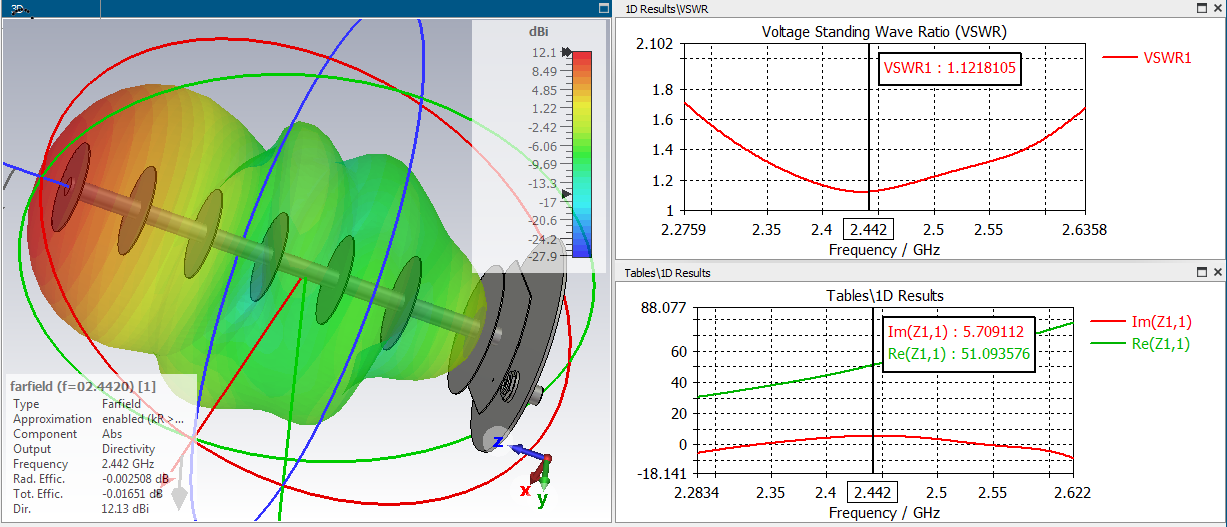The width and height of the screenshot is (1227, 527).
Task: Click the dBi unit label on color scale
Action: [x=539, y=32]
